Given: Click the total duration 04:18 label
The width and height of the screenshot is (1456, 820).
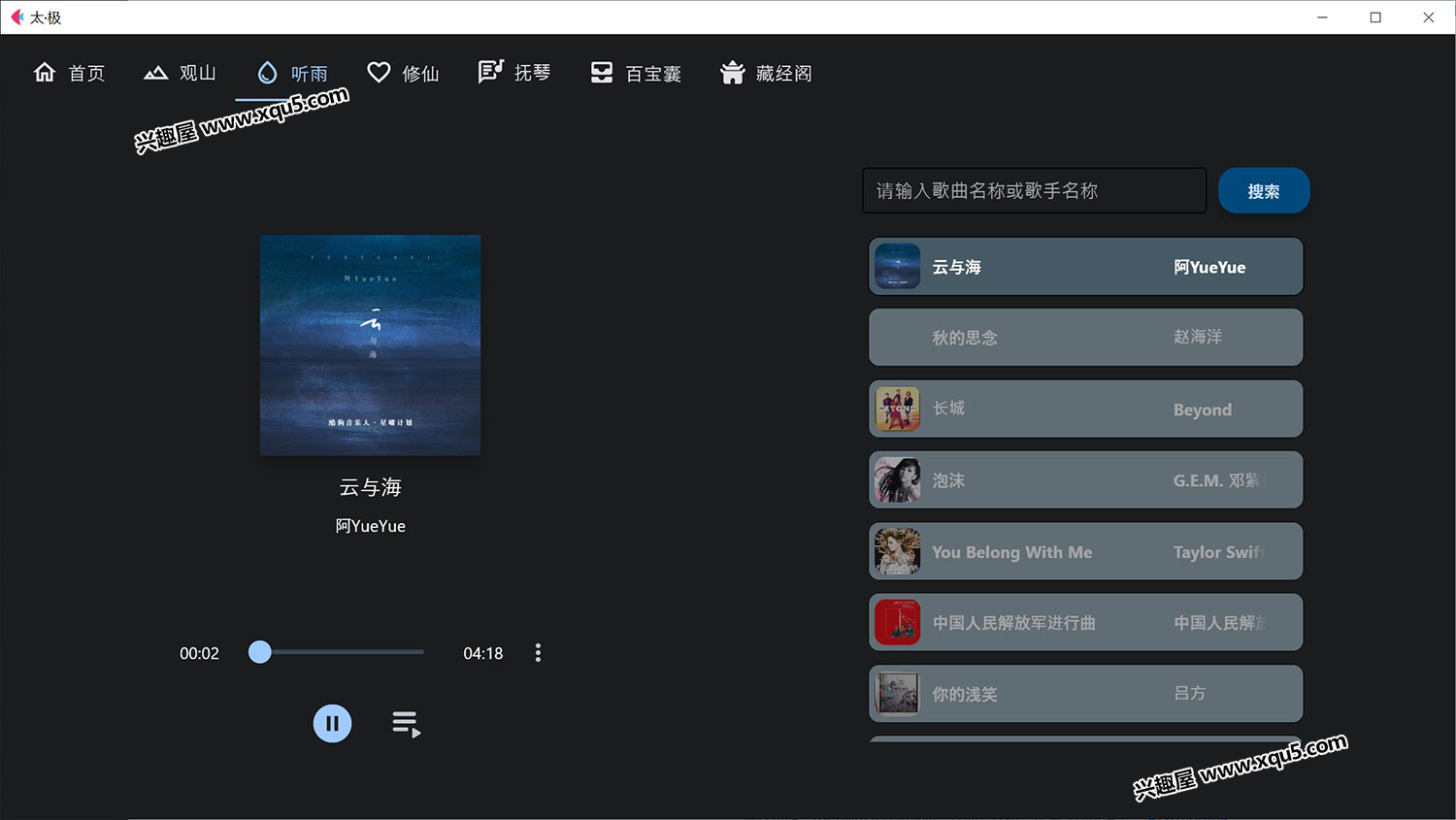Looking at the screenshot, I should click(482, 653).
